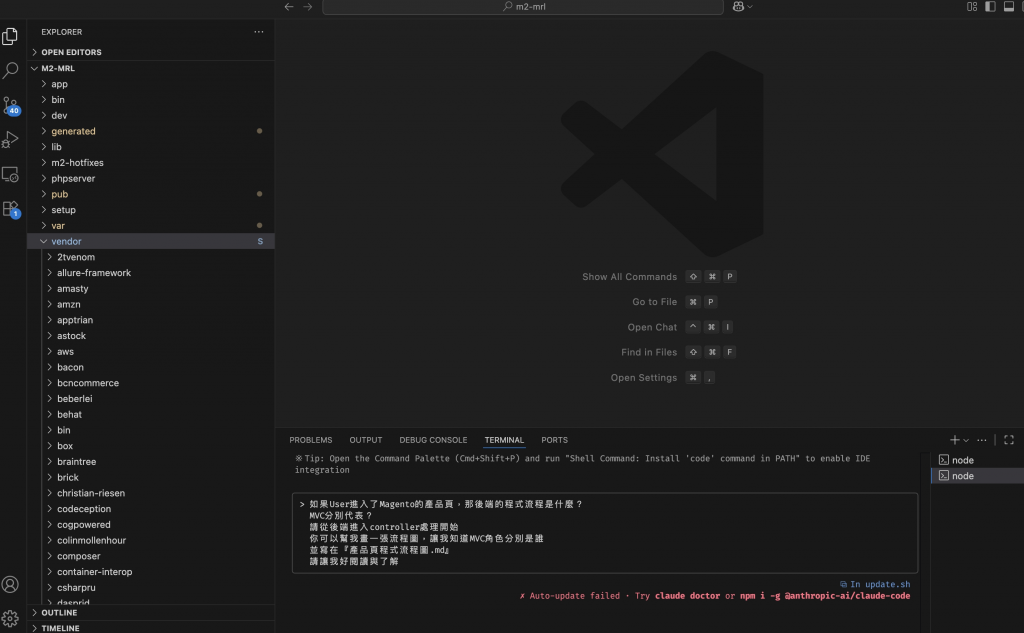Expand the var folder

pyautogui.click(x=151, y=225)
